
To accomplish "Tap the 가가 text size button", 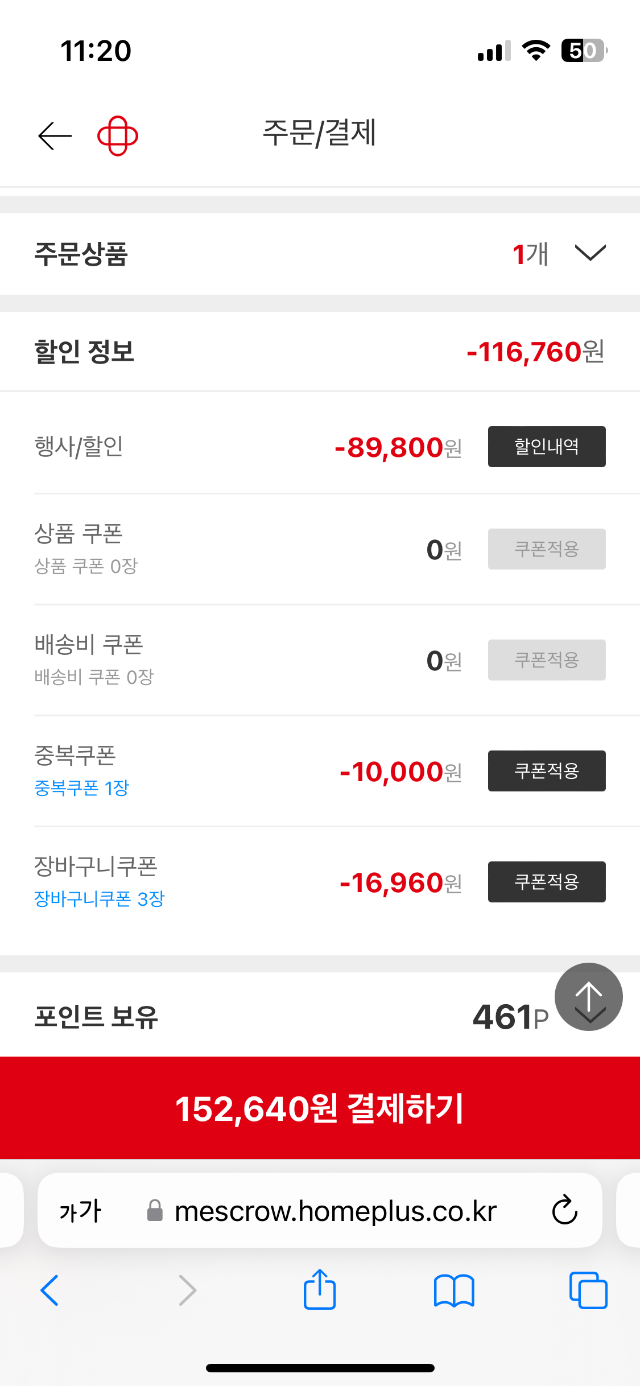I will 80,1212.
